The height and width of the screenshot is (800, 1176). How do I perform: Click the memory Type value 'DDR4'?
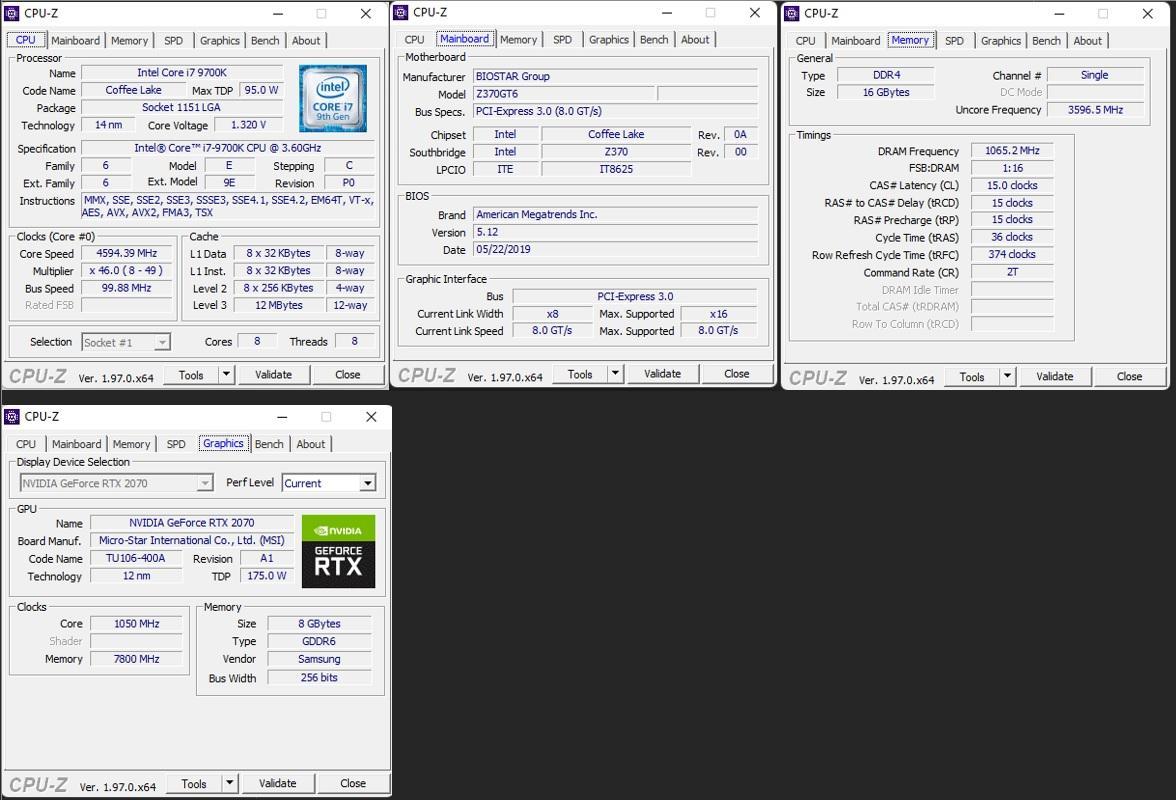pyautogui.click(x=886, y=75)
